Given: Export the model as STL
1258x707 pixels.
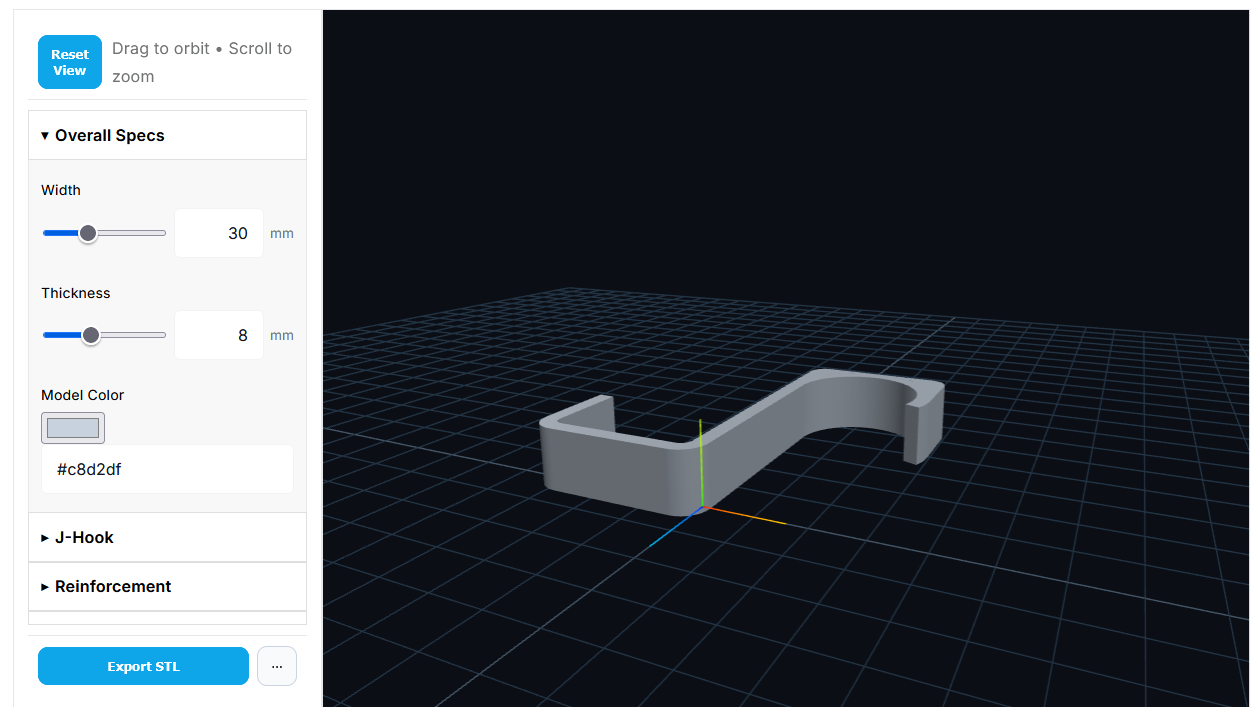Looking at the screenshot, I should coord(143,667).
